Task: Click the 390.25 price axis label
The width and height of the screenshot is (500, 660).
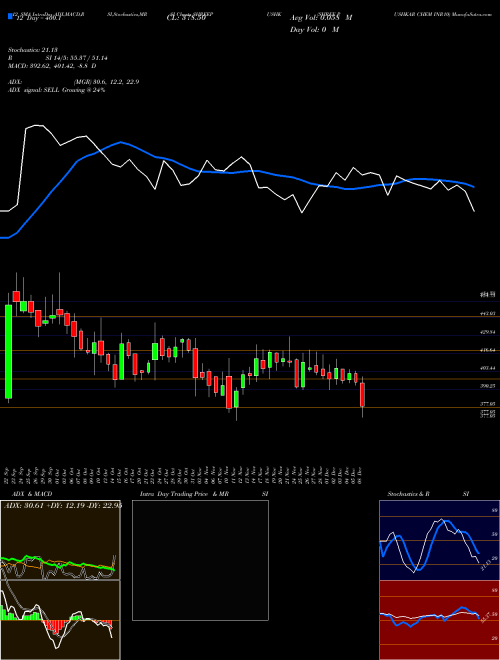Action: 488,386
